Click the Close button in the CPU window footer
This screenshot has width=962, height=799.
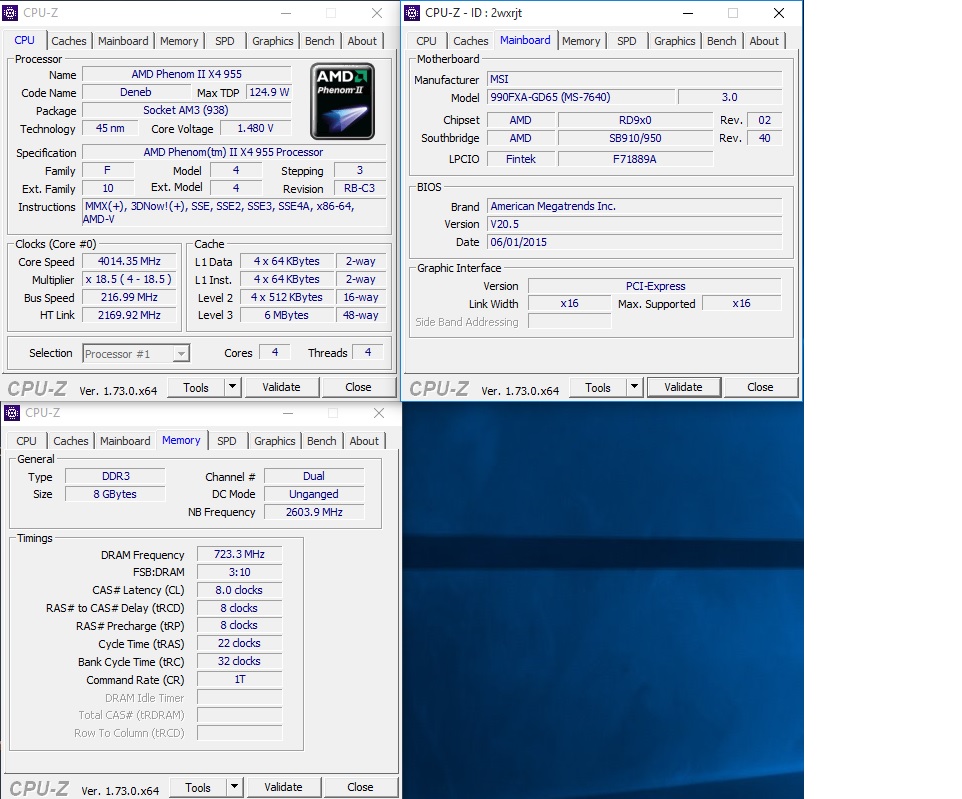click(358, 388)
